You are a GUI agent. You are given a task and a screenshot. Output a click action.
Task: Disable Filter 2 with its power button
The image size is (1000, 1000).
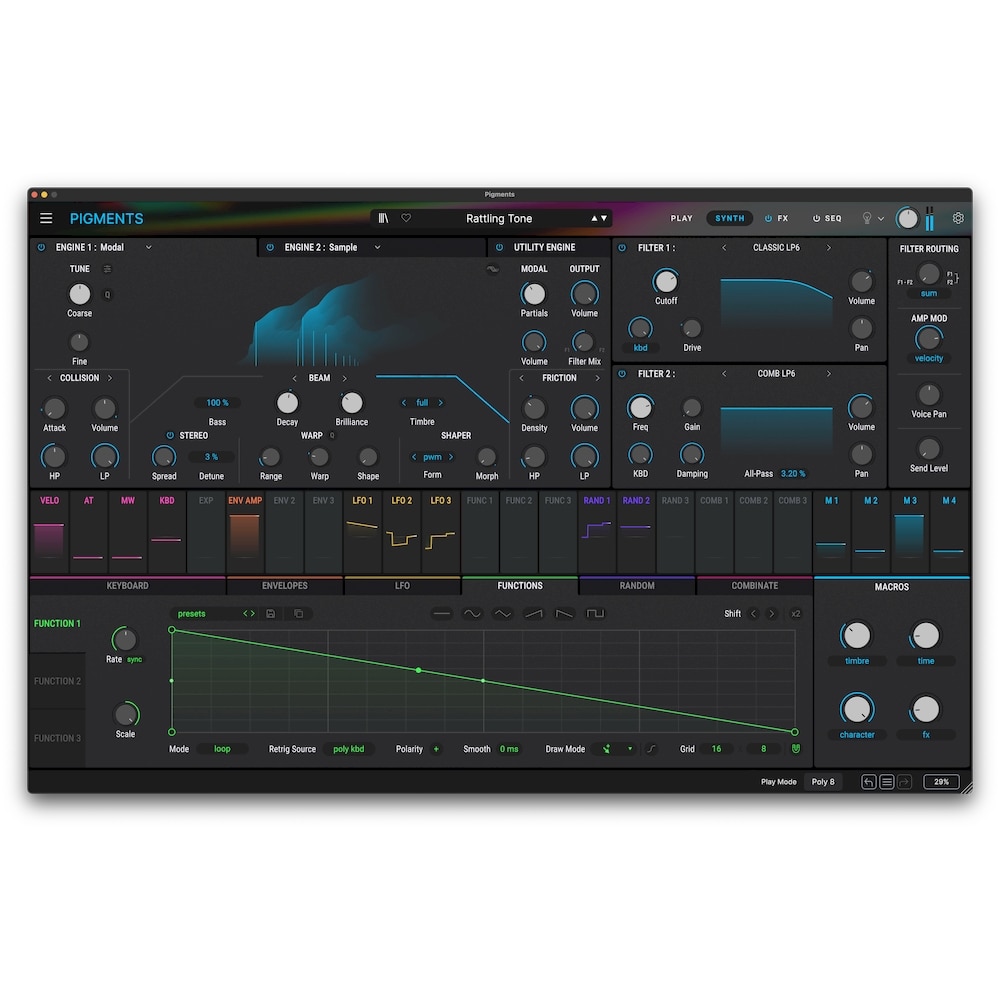622,374
